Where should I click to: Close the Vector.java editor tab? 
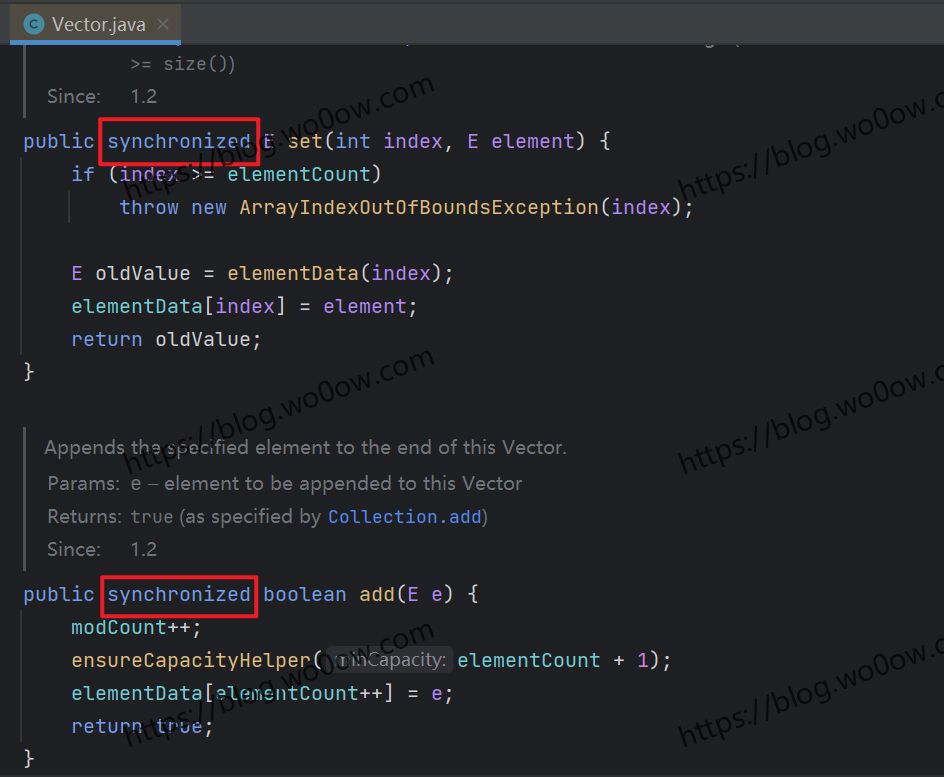pos(163,24)
